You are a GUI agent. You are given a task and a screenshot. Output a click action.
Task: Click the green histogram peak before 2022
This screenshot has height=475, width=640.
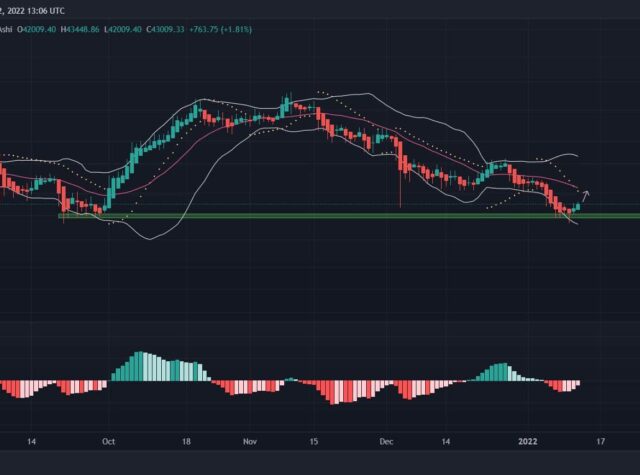(496, 370)
